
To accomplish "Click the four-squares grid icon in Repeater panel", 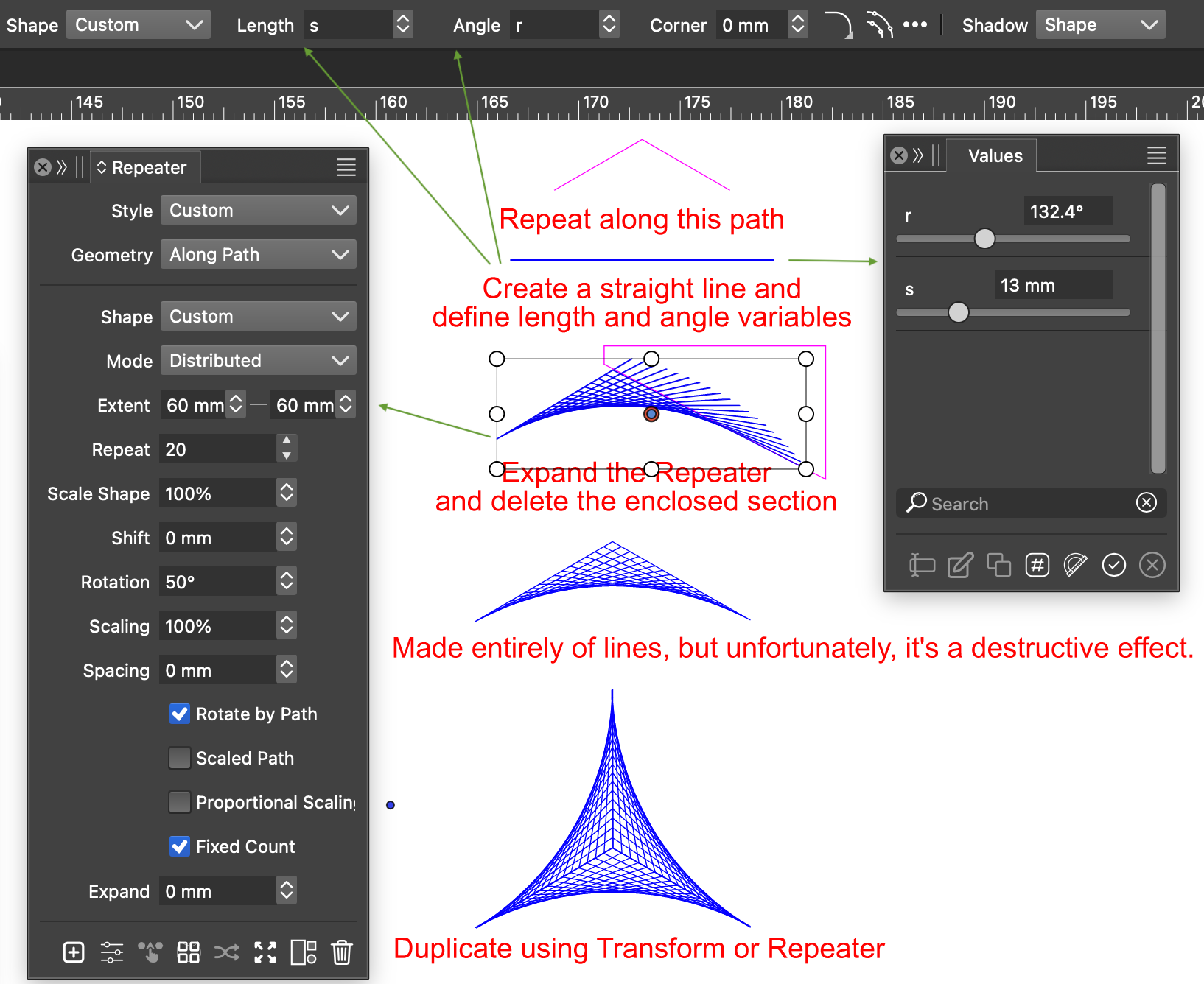I will (x=189, y=952).
